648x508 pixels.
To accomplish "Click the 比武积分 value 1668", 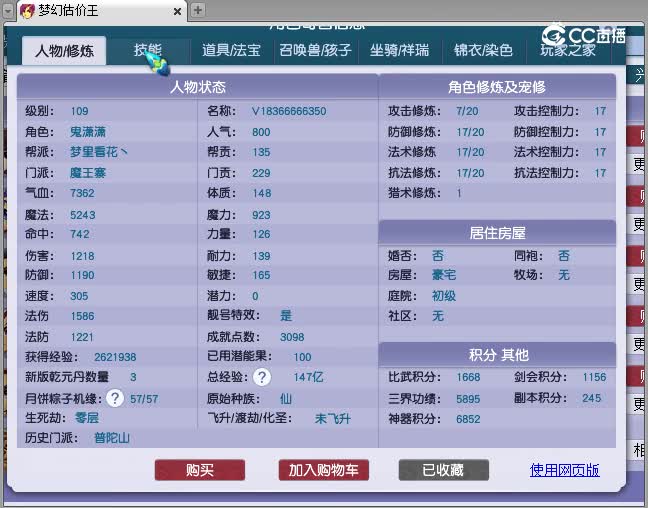I will tap(468, 377).
